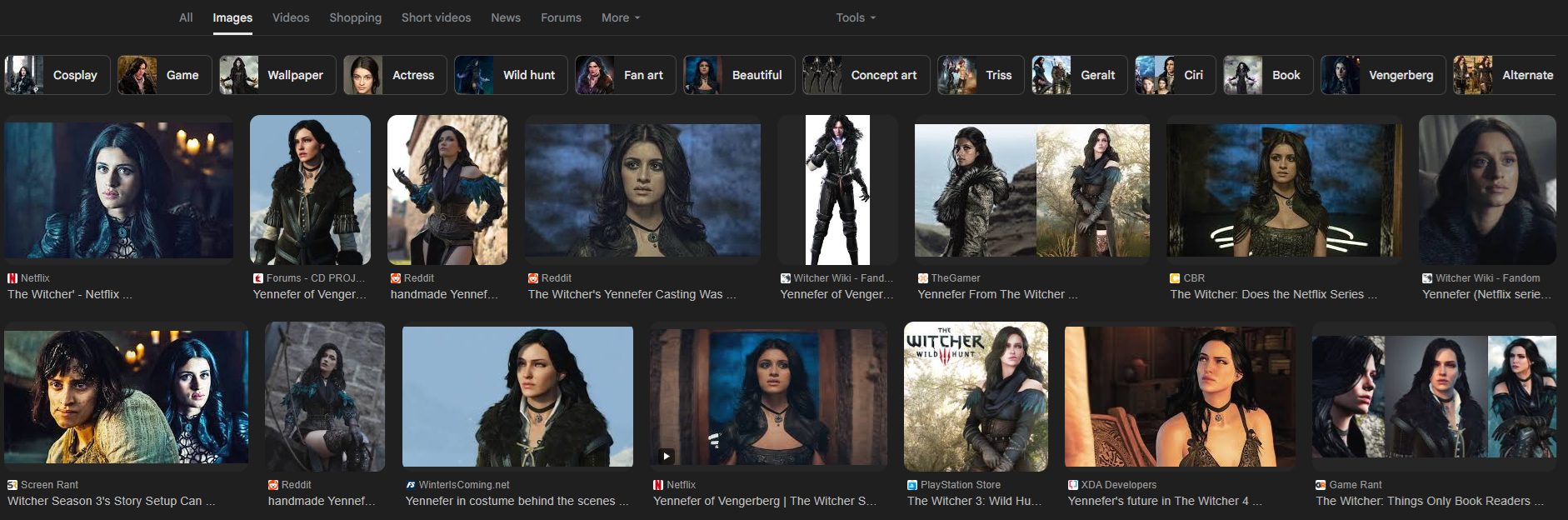Open Witcher Wiki full-body Yennefer thumbnail
Viewport: 1568px width, 520px height.
pos(837,190)
